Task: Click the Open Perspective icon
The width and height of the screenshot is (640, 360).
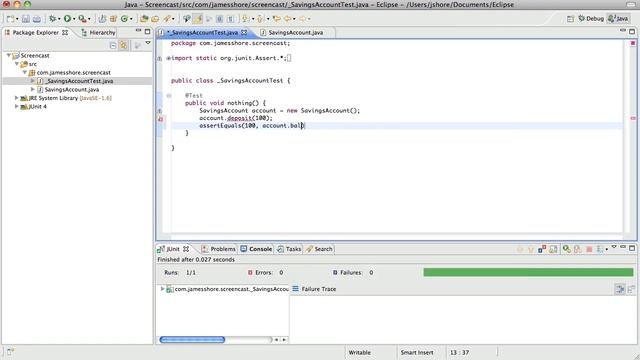Action: [571, 19]
